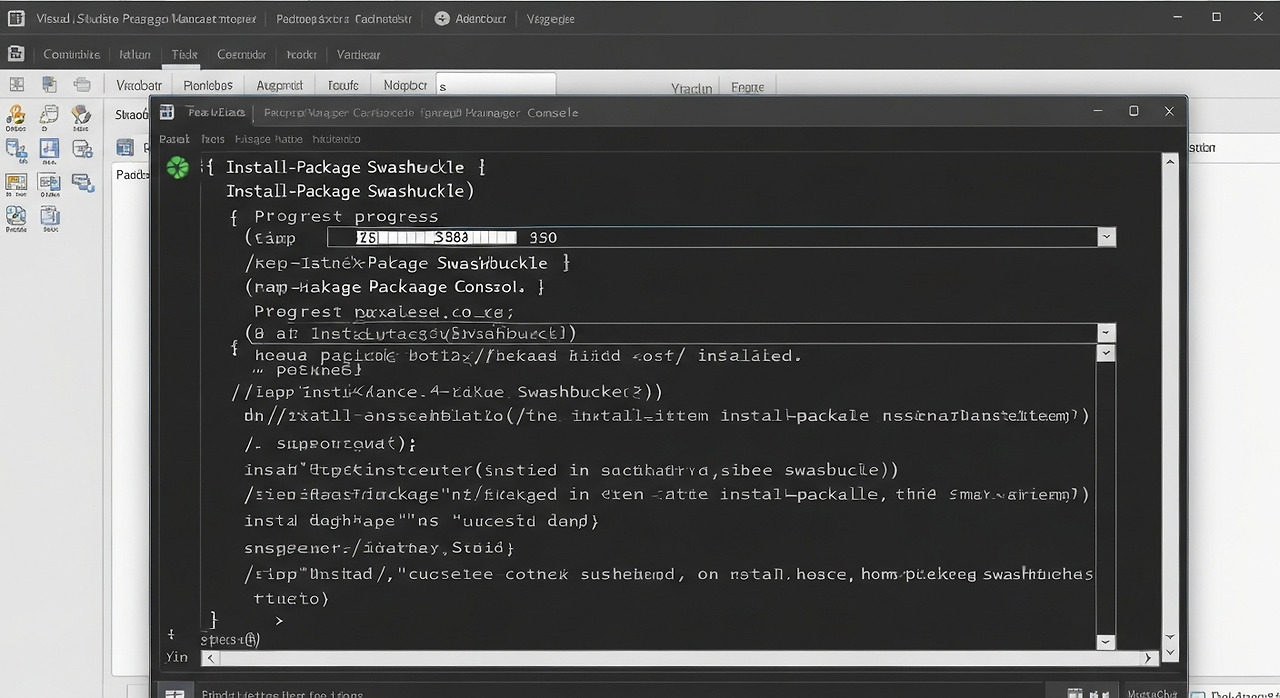Viewport: 1280px width, 698px height.
Task: Open the 'Vartlear' menu
Action: (358, 55)
